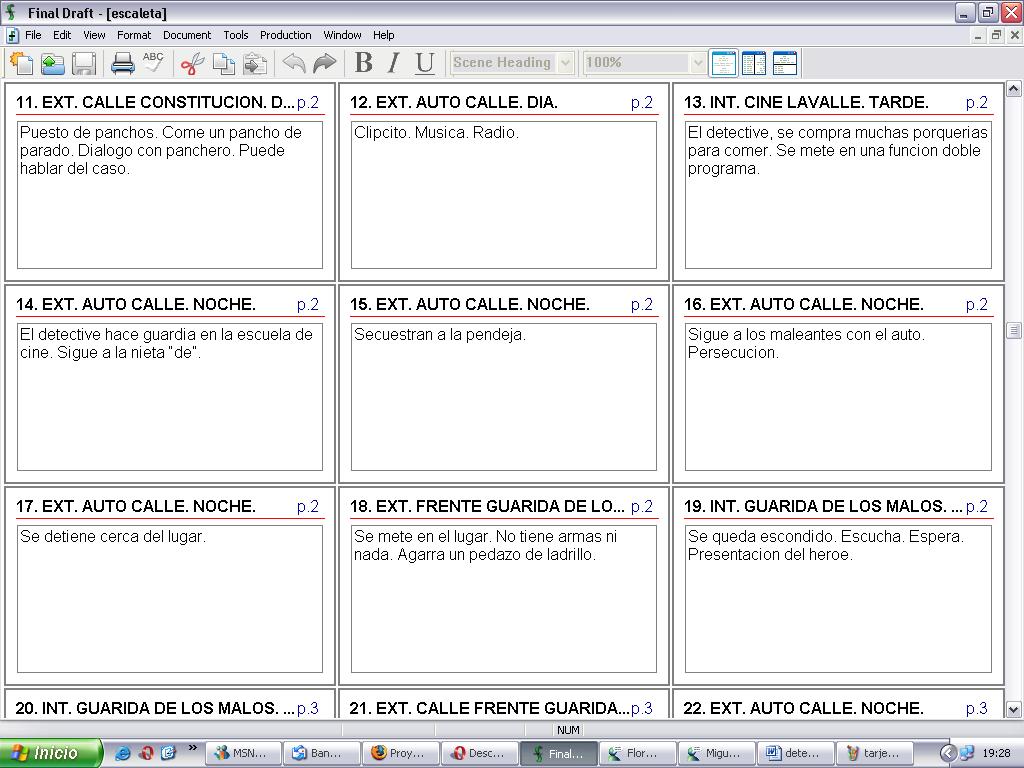1024x768 pixels.
Task: Open the View menu
Action: coord(94,35)
